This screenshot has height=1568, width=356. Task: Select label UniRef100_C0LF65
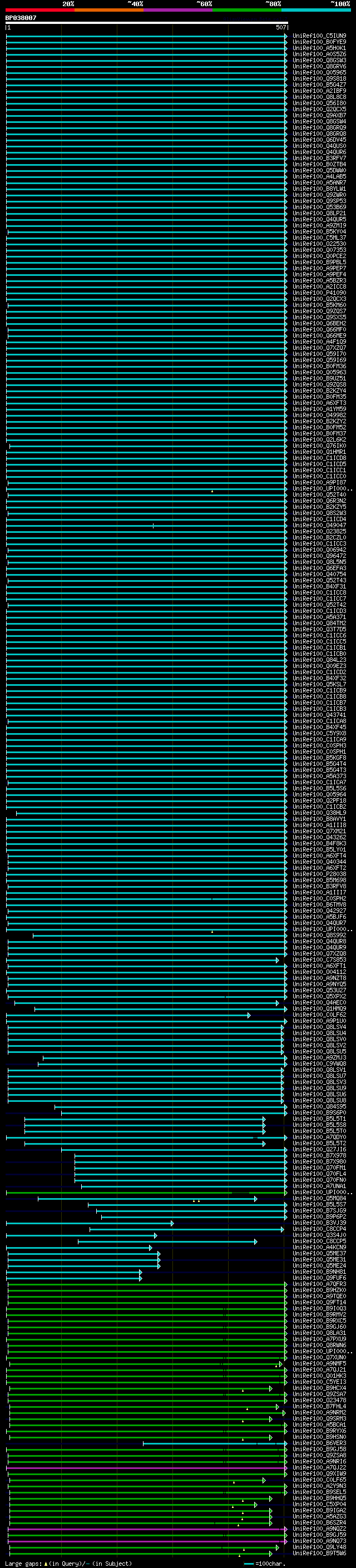[x=319, y=1480]
